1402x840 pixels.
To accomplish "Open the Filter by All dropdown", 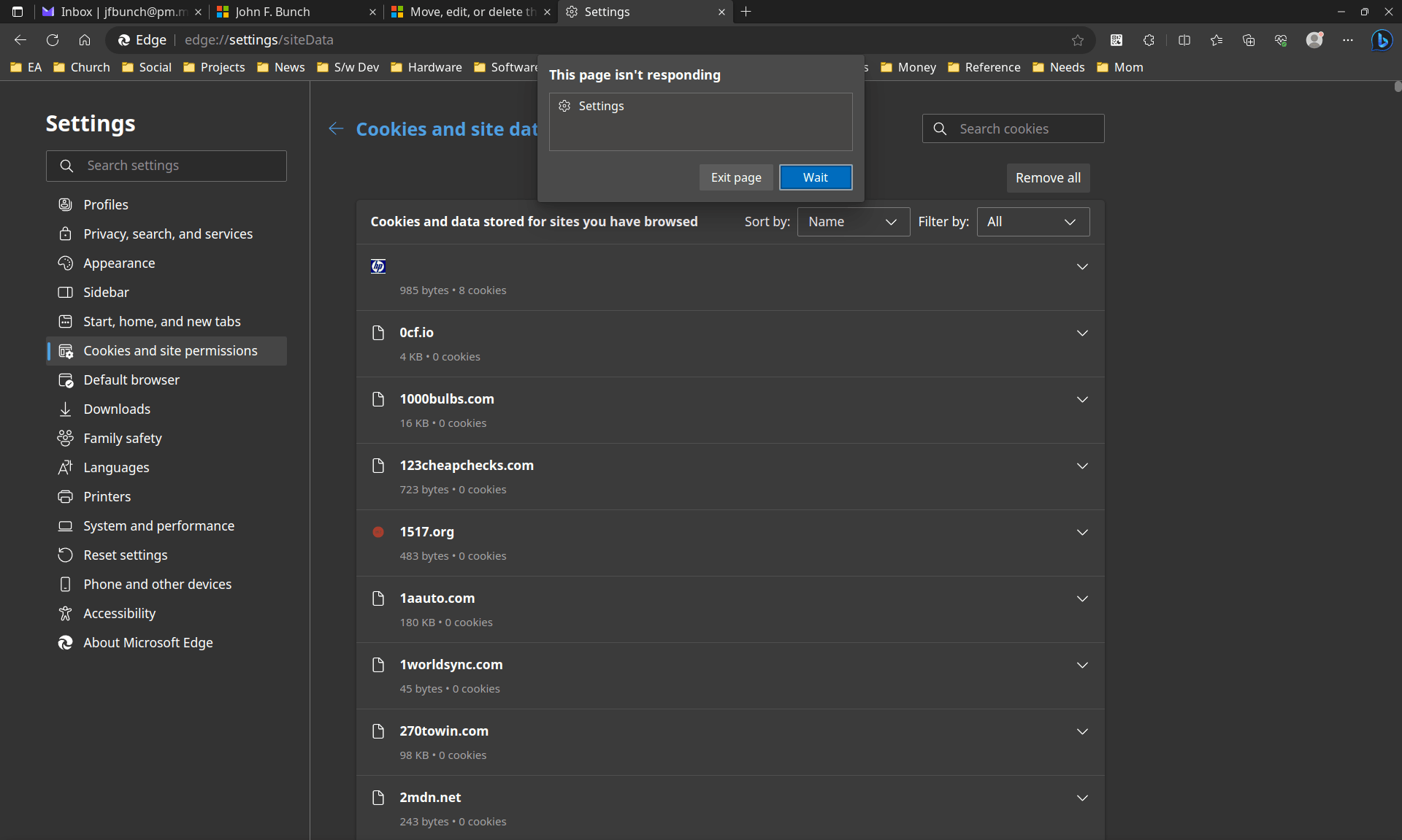I will pyautogui.click(x=1033, y=222).
